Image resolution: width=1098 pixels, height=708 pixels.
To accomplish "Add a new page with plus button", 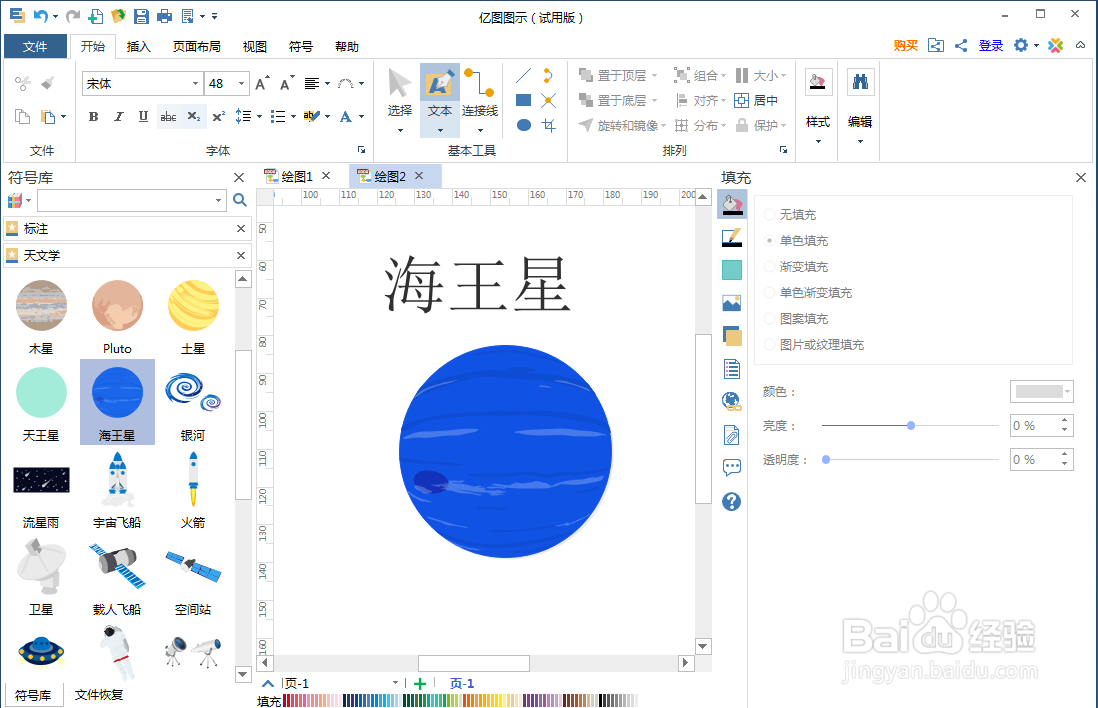I will point(419,683).
